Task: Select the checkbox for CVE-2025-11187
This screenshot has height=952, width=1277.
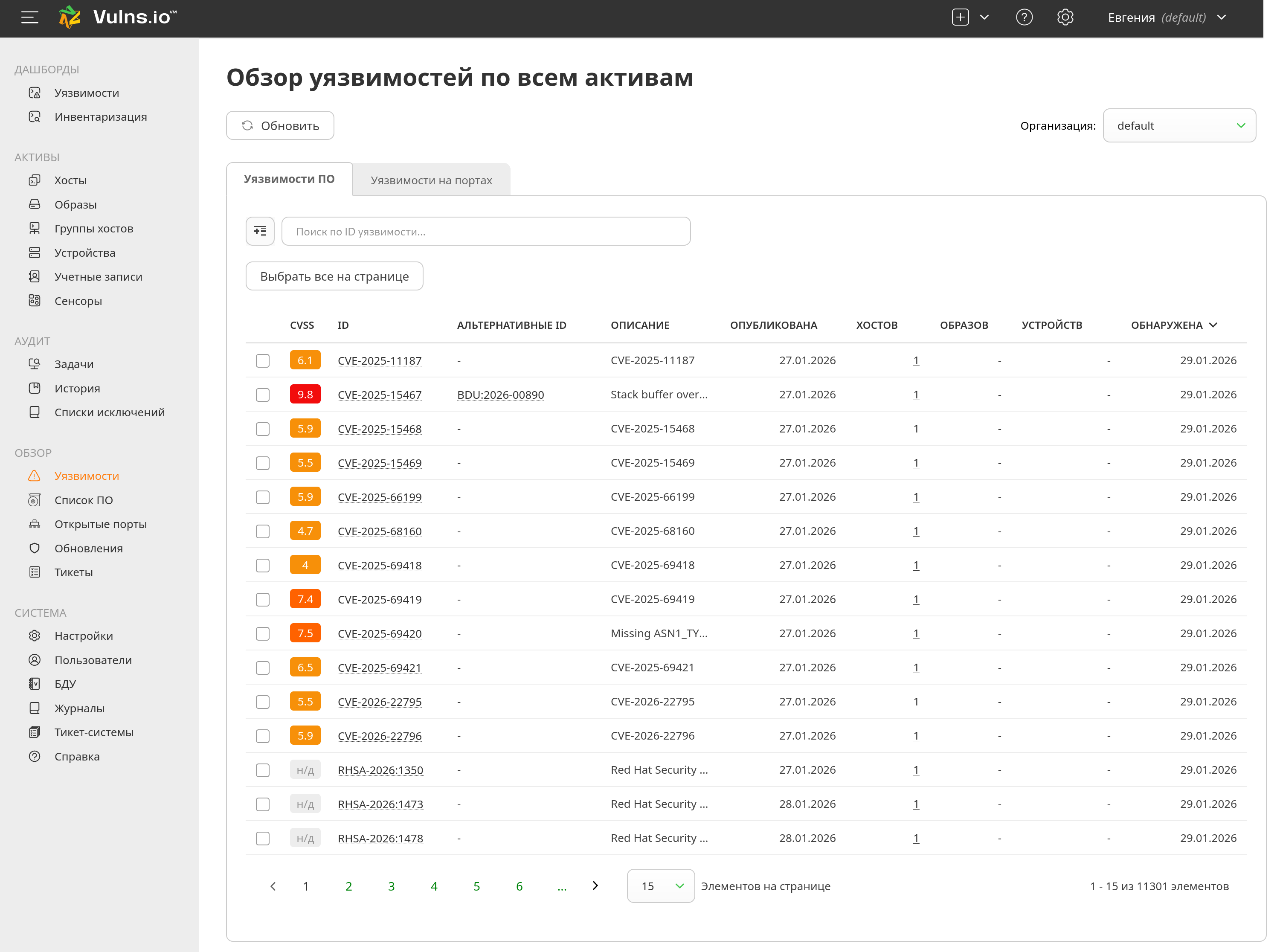Action: coord(263,361)
